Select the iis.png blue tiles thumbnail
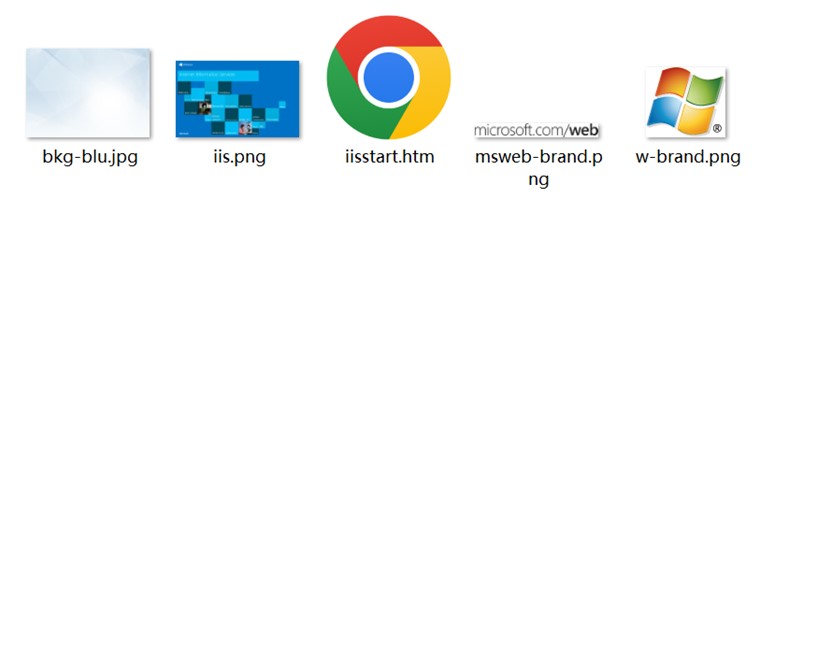The image size is (831, 653). coord(238,99)
